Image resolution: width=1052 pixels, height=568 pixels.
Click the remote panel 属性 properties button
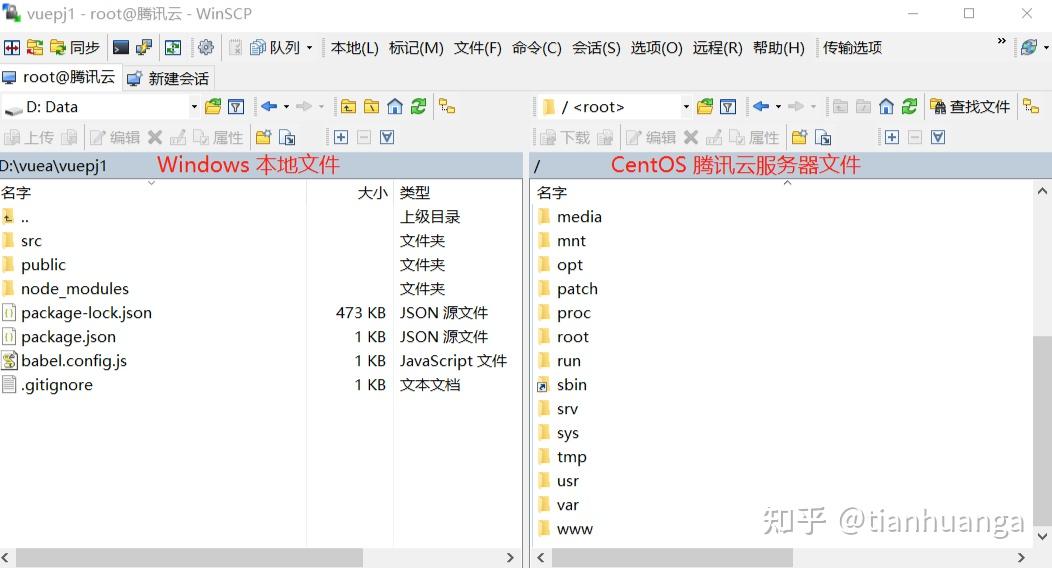[754, 137]
